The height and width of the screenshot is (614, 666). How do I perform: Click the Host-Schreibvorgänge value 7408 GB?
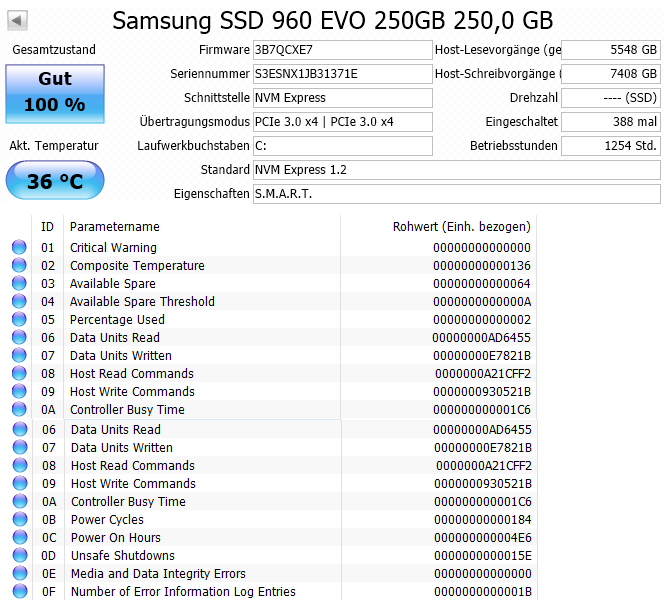[x=611, y=74]
